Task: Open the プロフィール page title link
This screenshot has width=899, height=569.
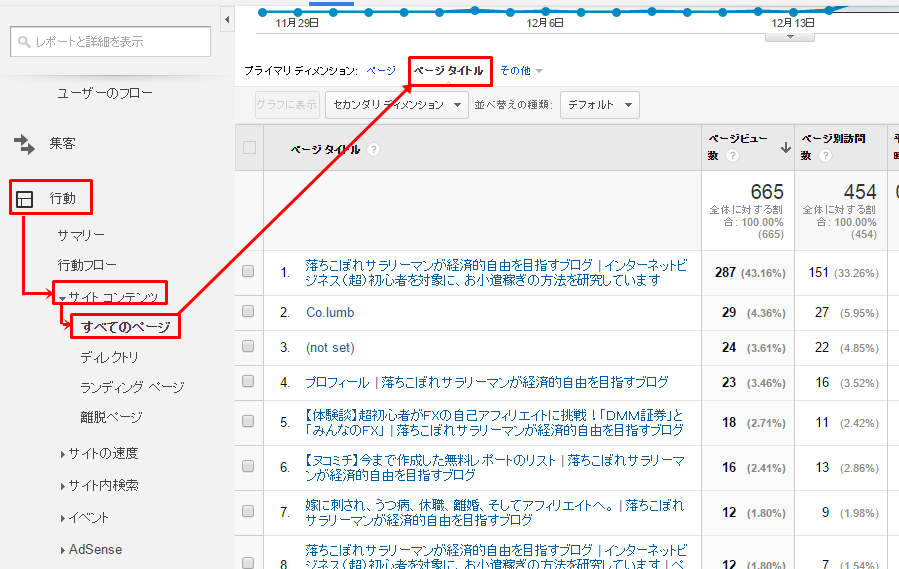Action: pos(487,382)
